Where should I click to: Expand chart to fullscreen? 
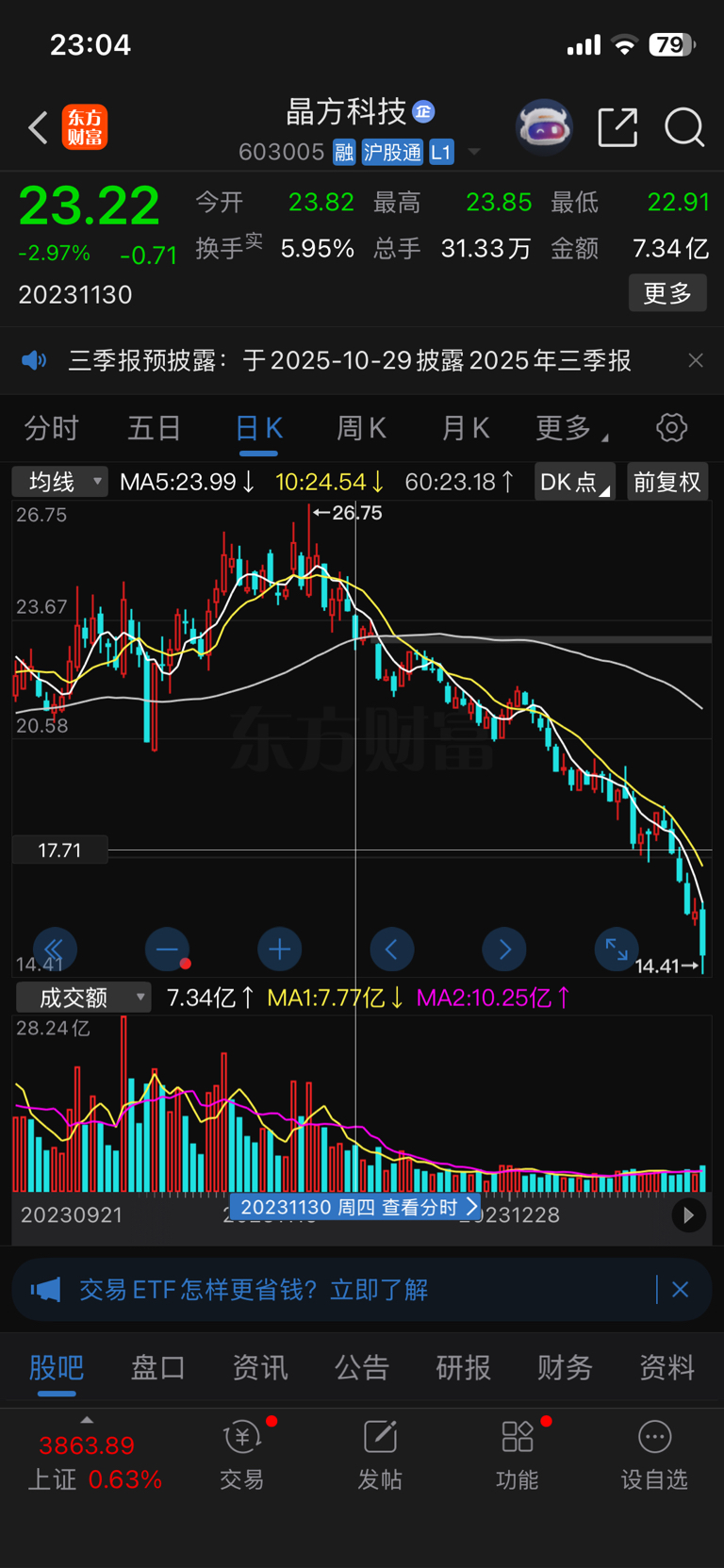point(617,949)
